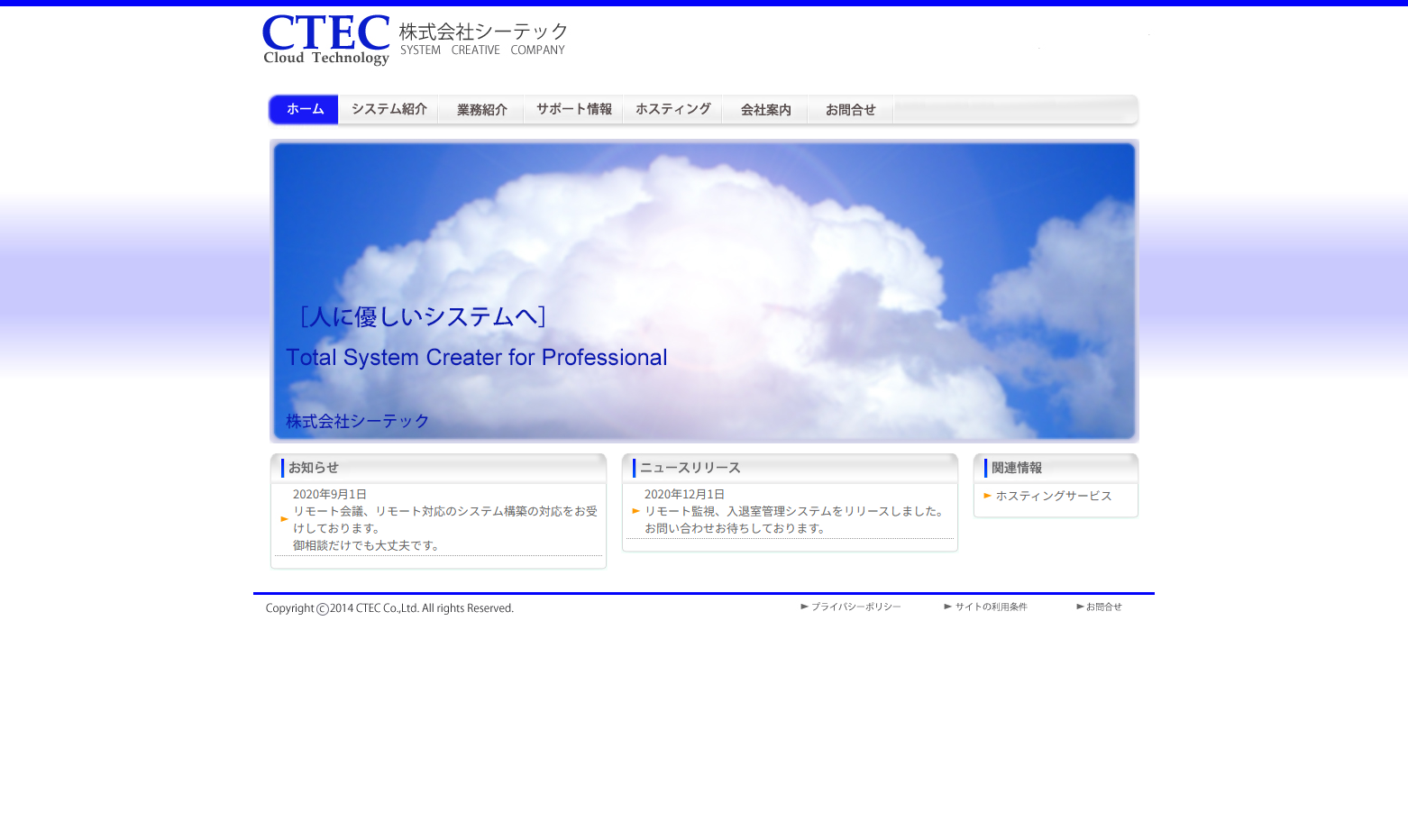Click the arrow icon before サイトの利用条件
1408x840 pixels.
pyautogui.click(x=947, y=607)
